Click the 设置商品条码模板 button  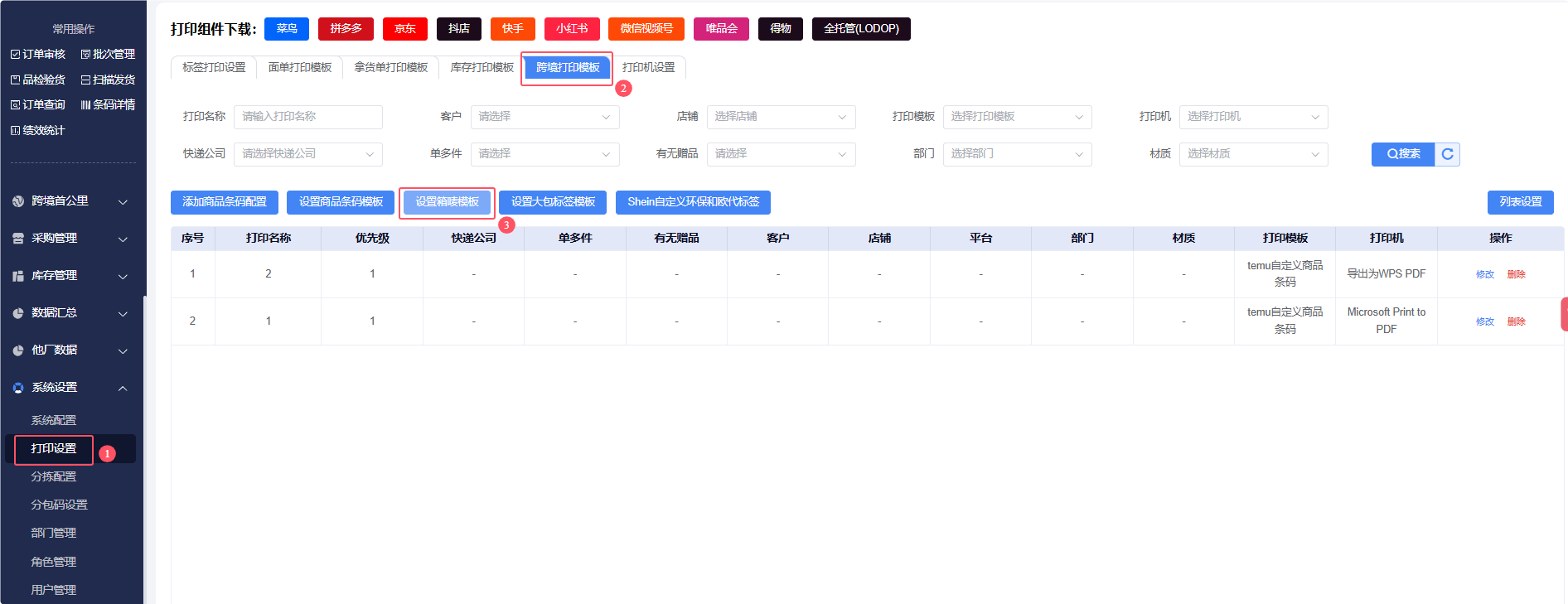click(x=341, y=202)
